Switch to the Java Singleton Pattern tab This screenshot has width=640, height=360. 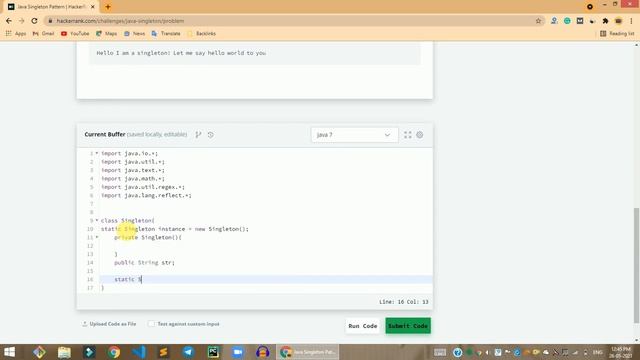(51, 7)
